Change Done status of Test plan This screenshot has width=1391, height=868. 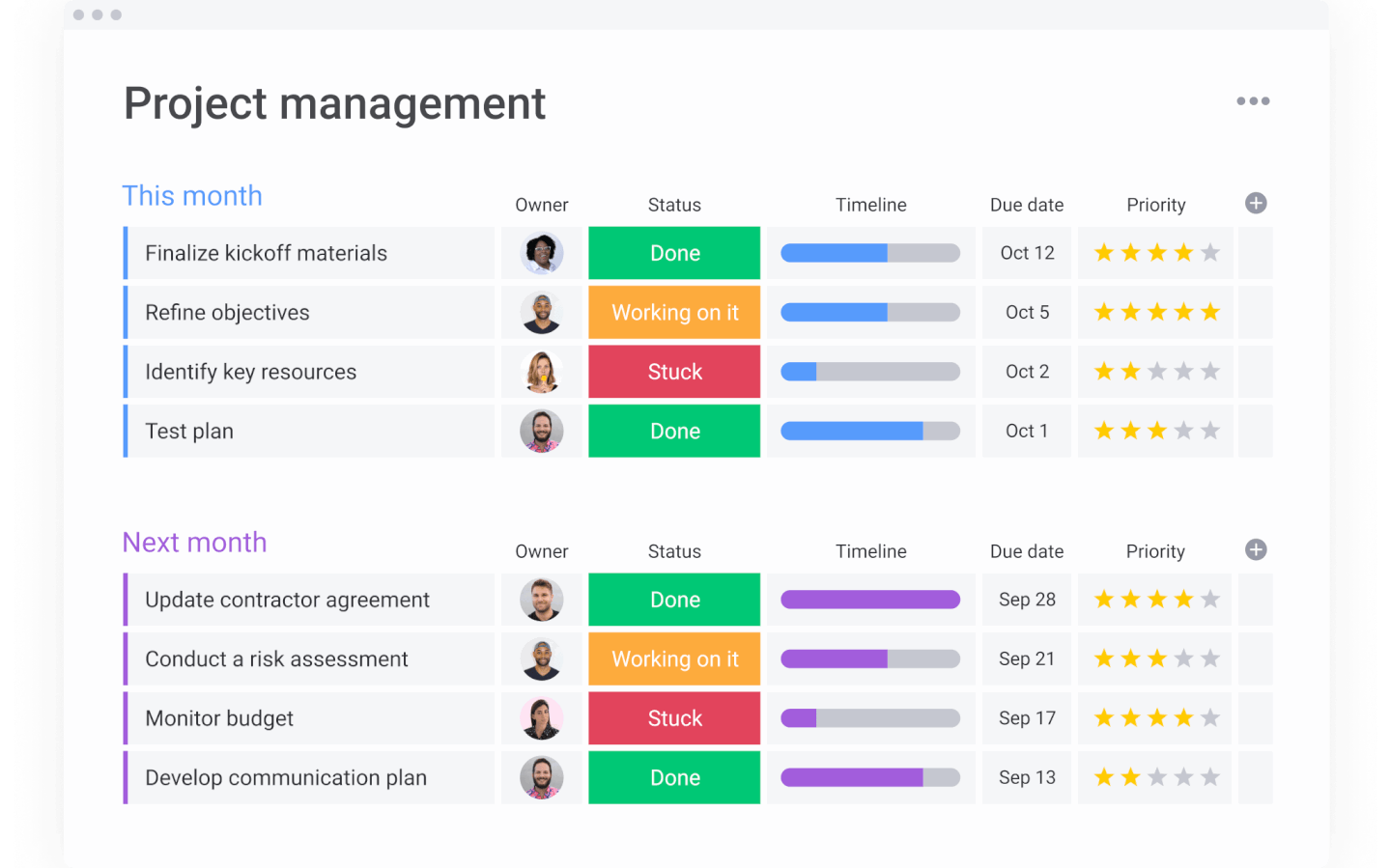click(x=674, y=431)
